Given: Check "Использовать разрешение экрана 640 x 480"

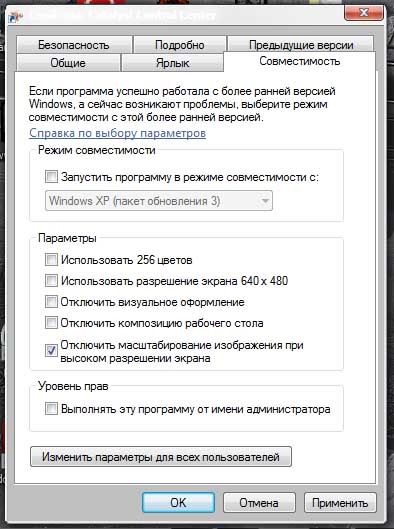Looking at the screenshot, I should click(x=51, y=281).
